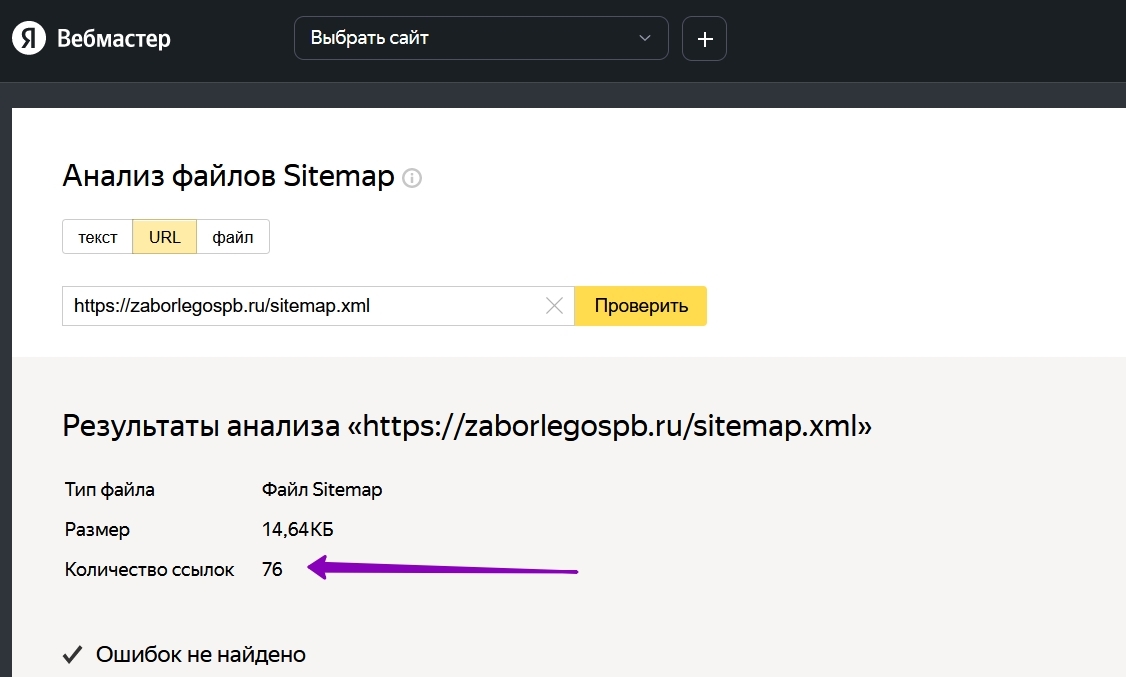Viewport: 1126px width, 677px height.
Task: Switch to the файл upload mode
Action: [x=233, y=237]
